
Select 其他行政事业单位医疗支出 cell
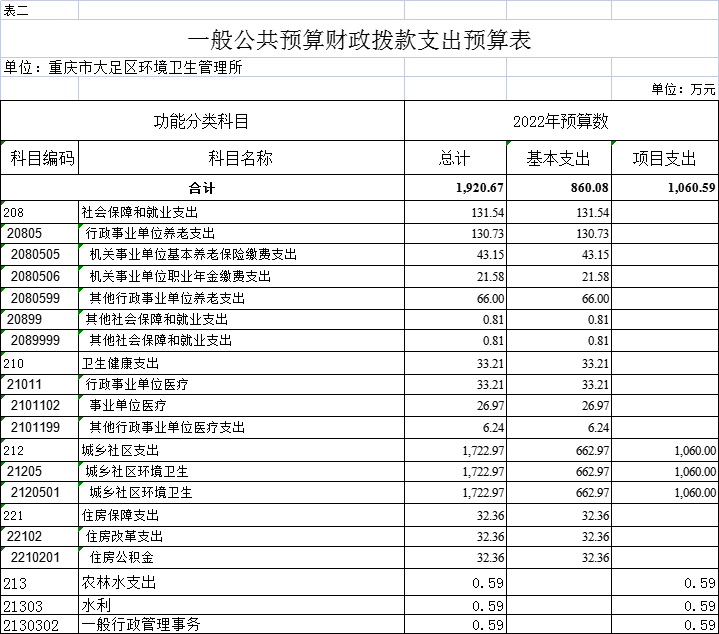[x=241, y=427]
